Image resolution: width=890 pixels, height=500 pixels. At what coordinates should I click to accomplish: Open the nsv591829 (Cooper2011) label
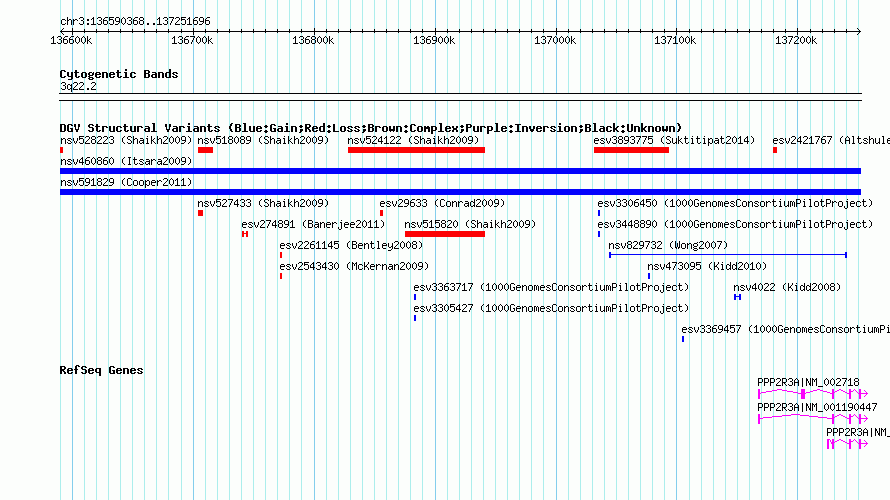(x=126, y=182)
